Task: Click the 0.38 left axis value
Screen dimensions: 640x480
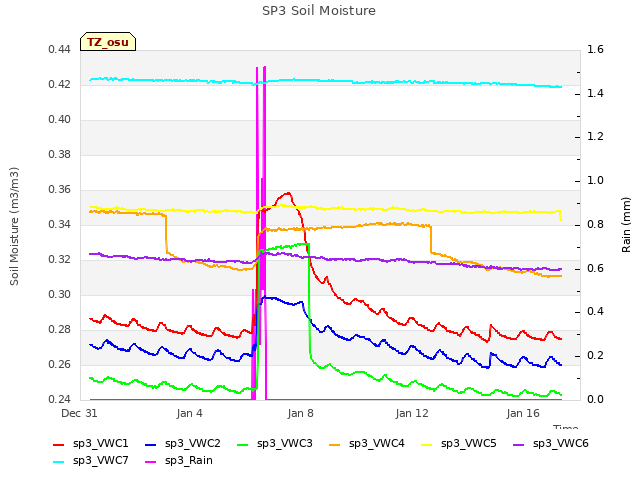Action: coord(59,154)
